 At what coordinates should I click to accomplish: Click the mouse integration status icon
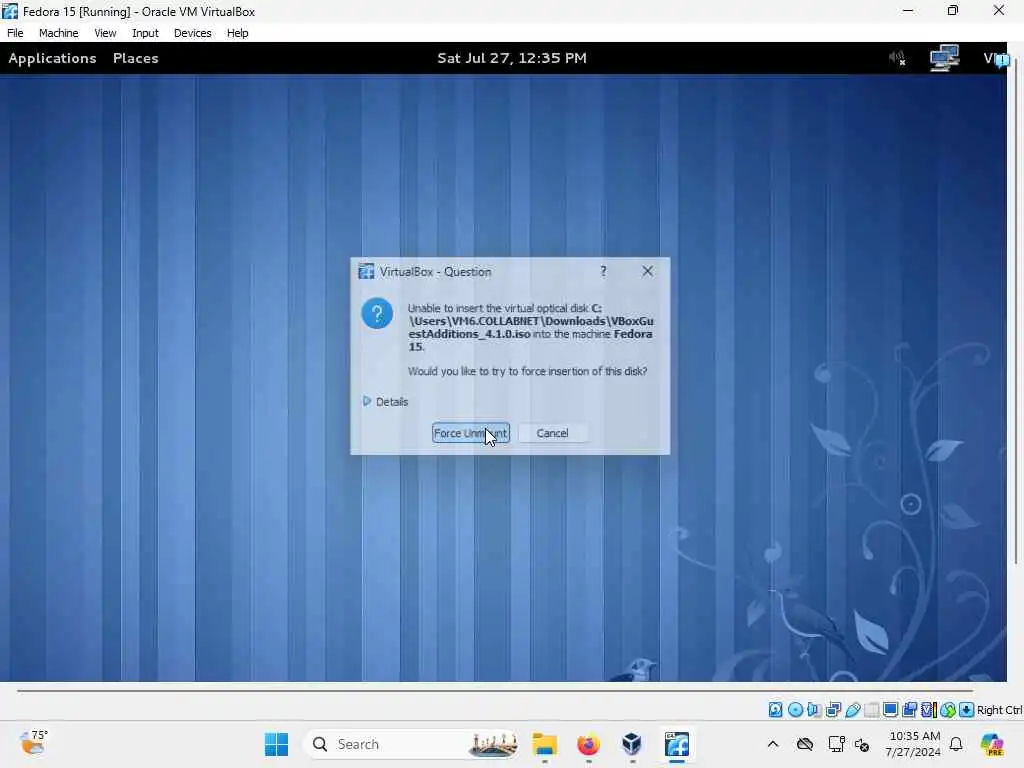click(948, 710)
